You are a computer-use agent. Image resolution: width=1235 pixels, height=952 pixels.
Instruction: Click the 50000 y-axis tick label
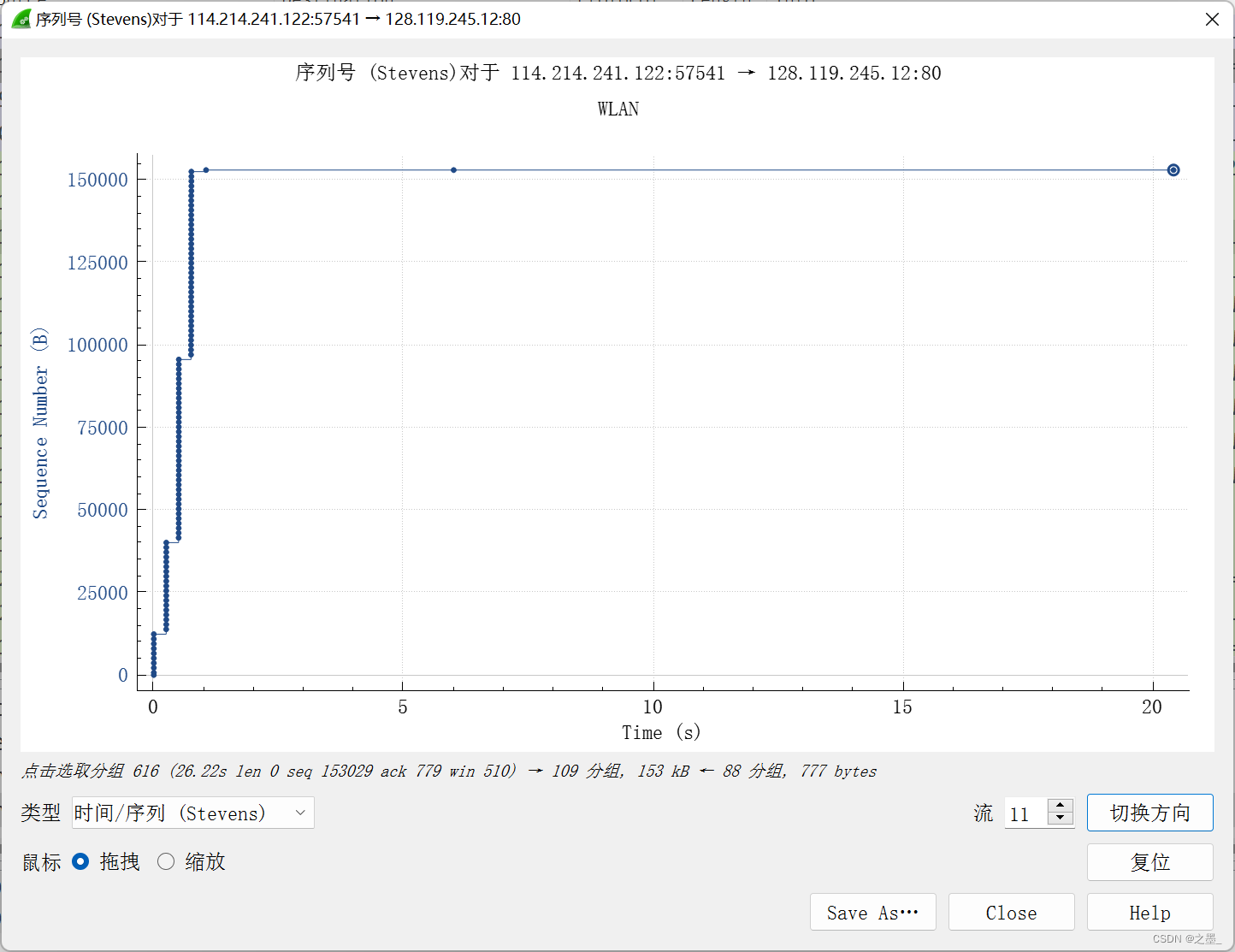pos(103,510)
